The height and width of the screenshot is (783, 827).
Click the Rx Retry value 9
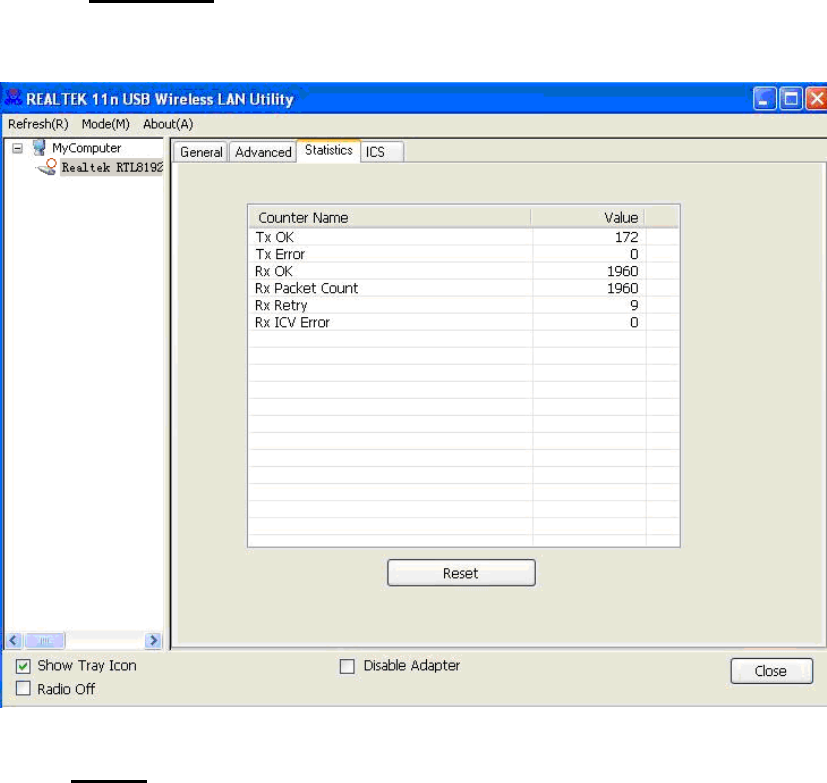(634, 305)
